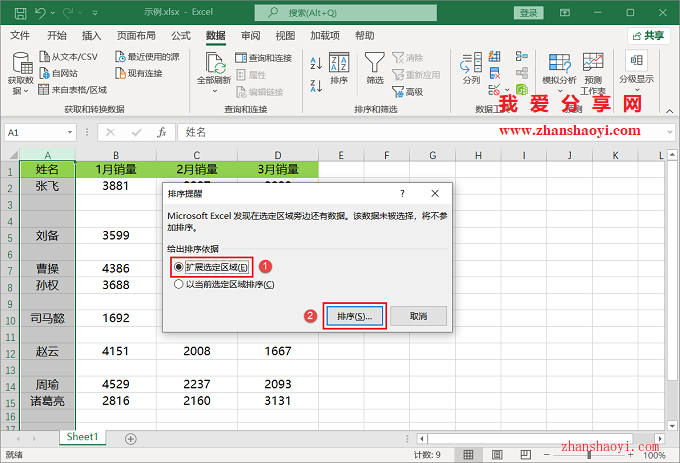
Task: Select column B header
Action: [x=116, y=155]
